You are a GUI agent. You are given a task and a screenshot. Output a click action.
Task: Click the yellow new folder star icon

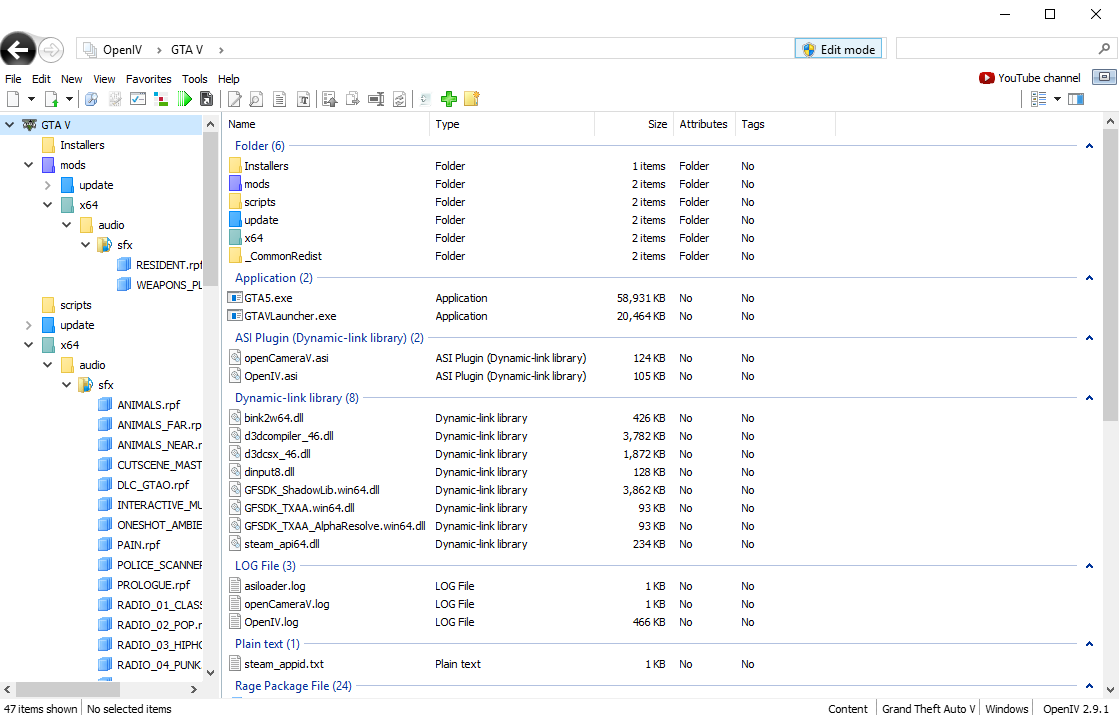[472, 99]
